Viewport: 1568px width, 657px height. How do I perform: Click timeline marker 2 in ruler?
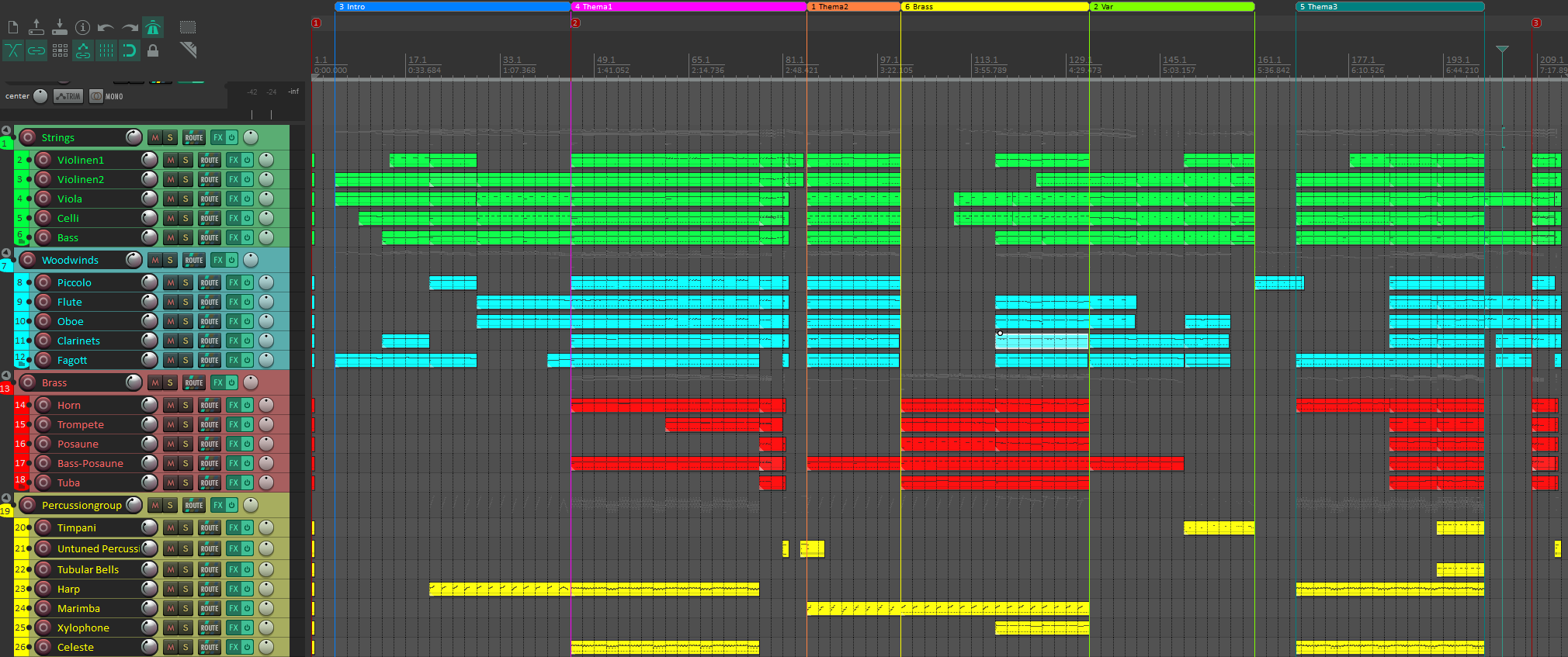click(575, 22)
